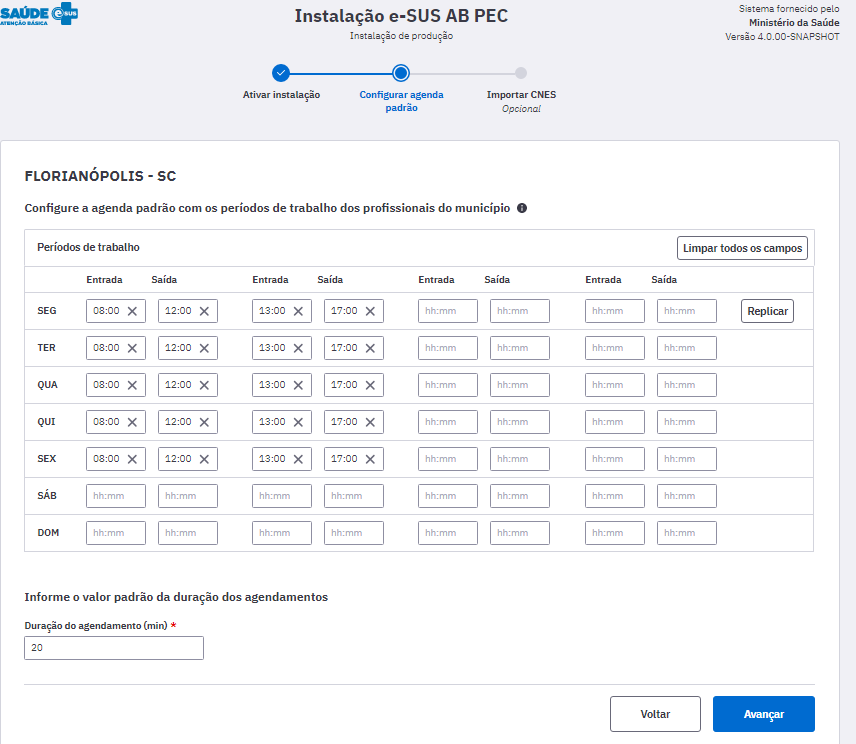
Task: Select the Configurar agenda padrão step circle
Action: (x=401, y=73)
